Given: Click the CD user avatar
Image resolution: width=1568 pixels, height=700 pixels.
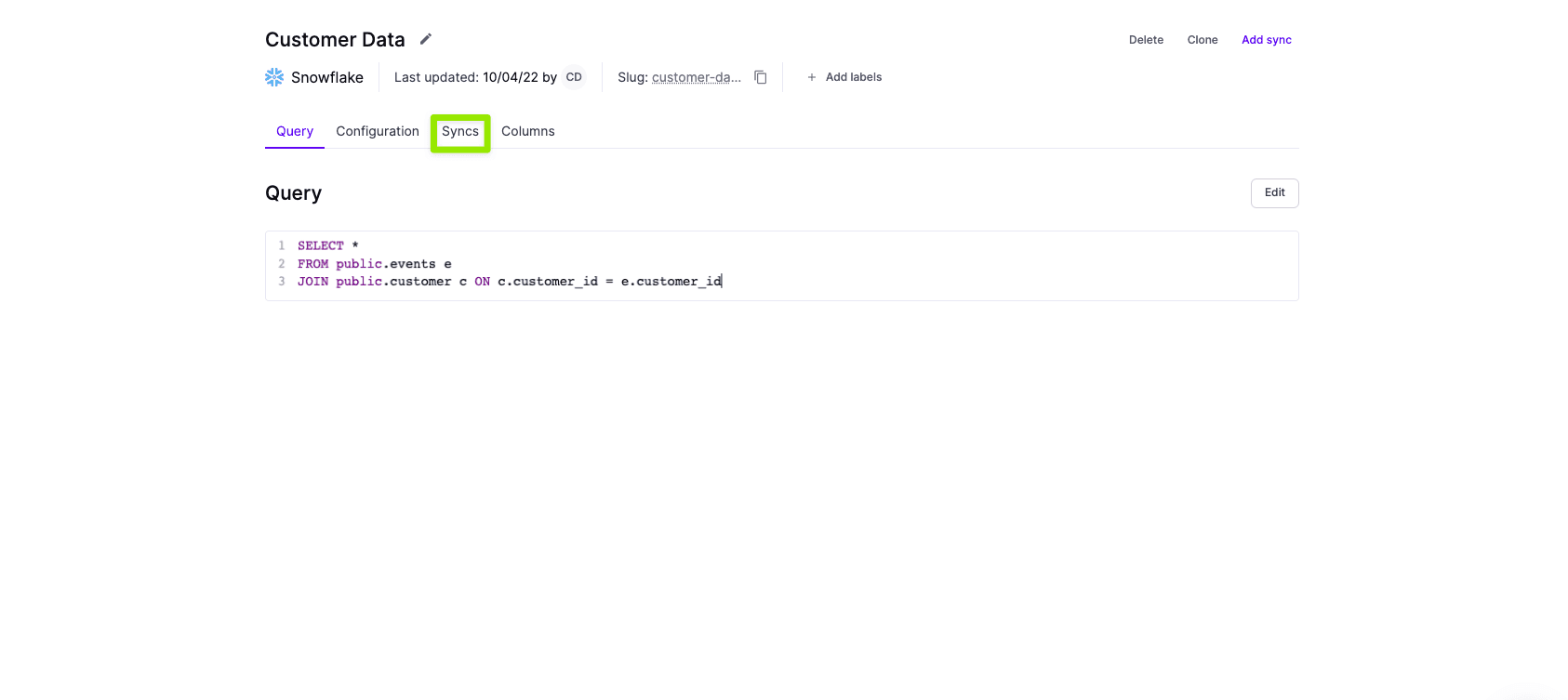Looking at the screenshot, I should pos(574,77).
